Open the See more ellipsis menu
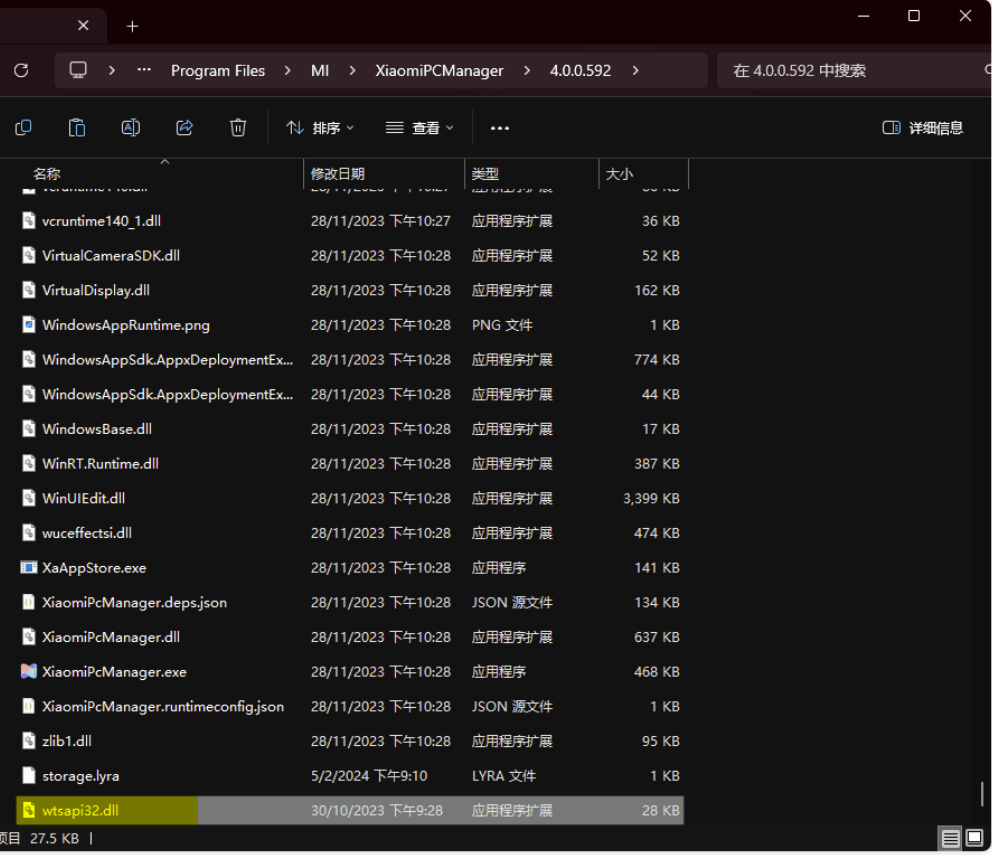The height and width of the screenshot is (855, 992). pos(500,128)
